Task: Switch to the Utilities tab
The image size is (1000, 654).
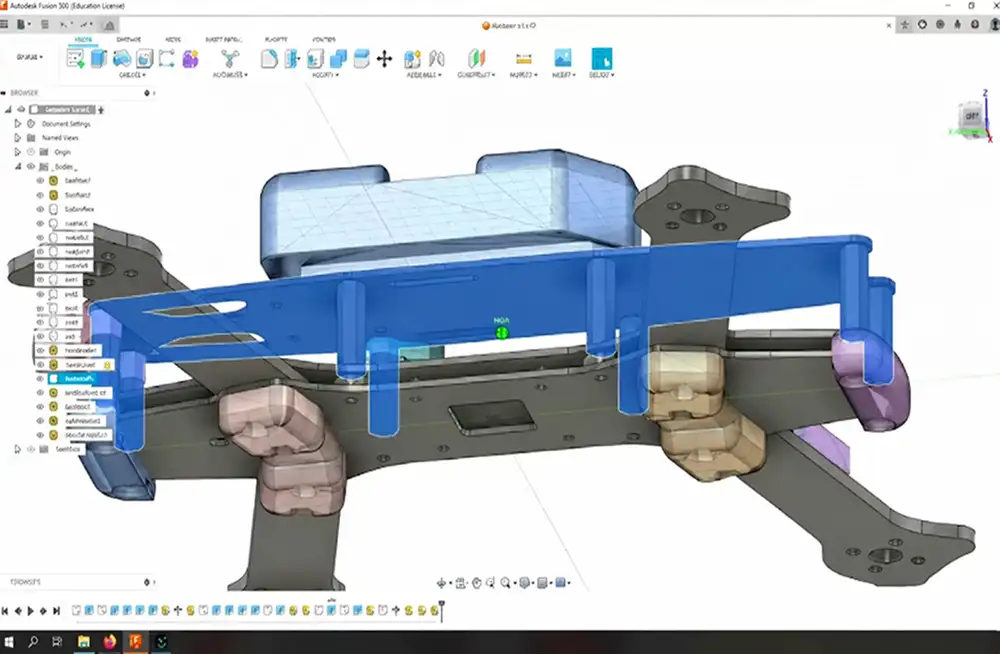Action: [324, 40]
